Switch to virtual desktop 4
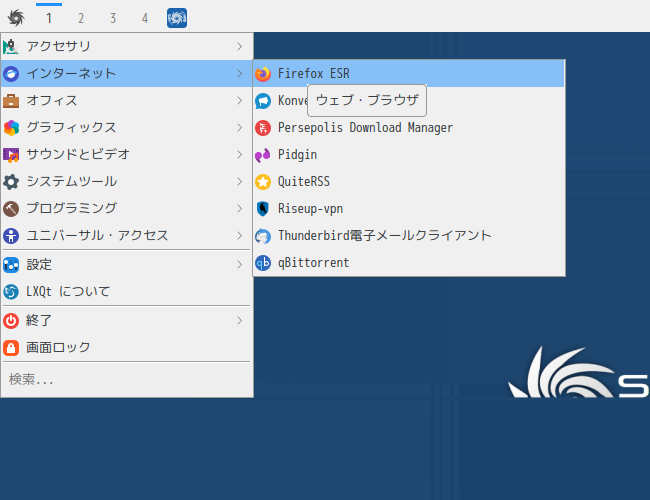Viewport: 650px width, 500px height. (145, 18)
